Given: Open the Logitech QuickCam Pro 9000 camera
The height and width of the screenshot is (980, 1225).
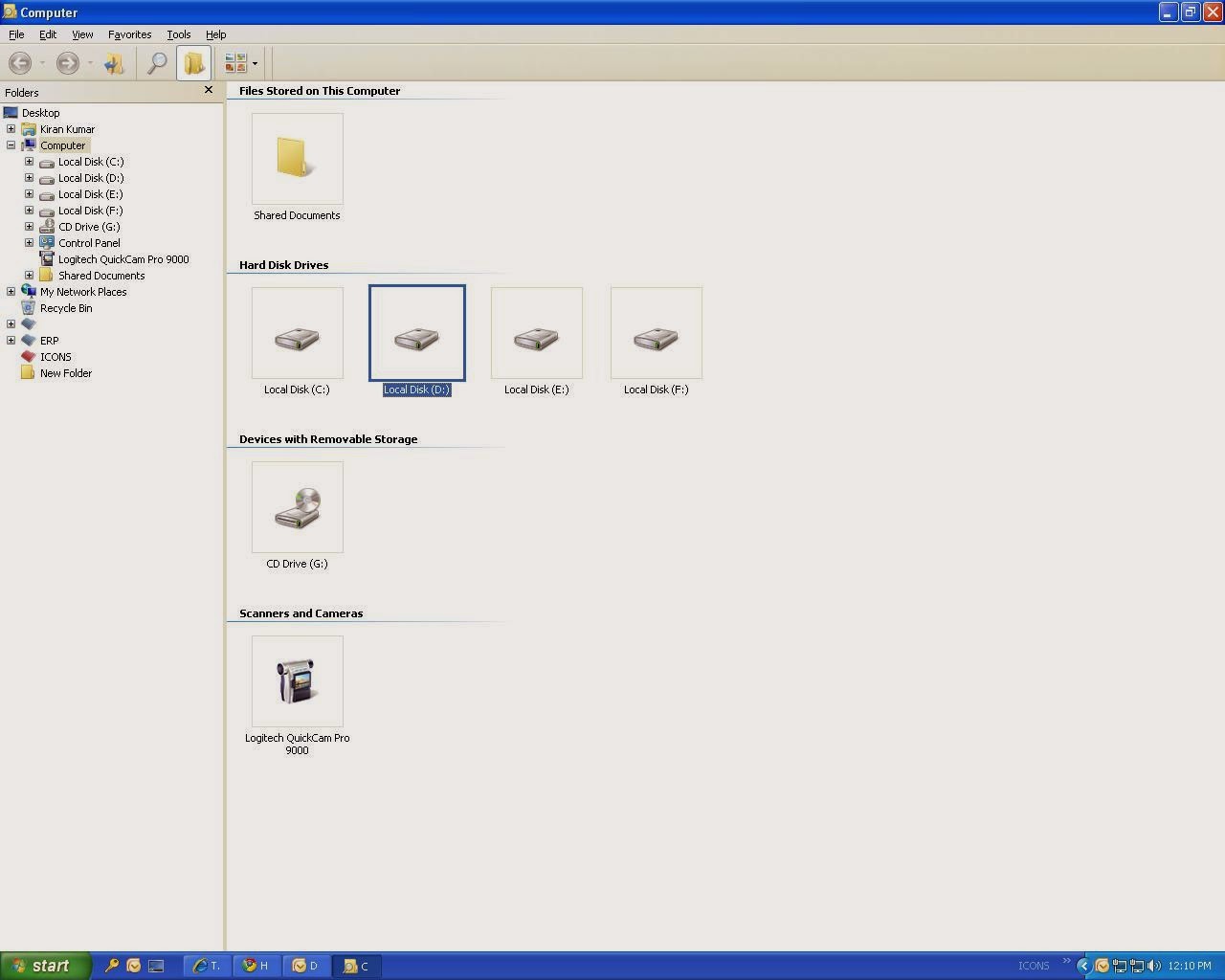Looking at the screenshot, I should coord(297,679).
